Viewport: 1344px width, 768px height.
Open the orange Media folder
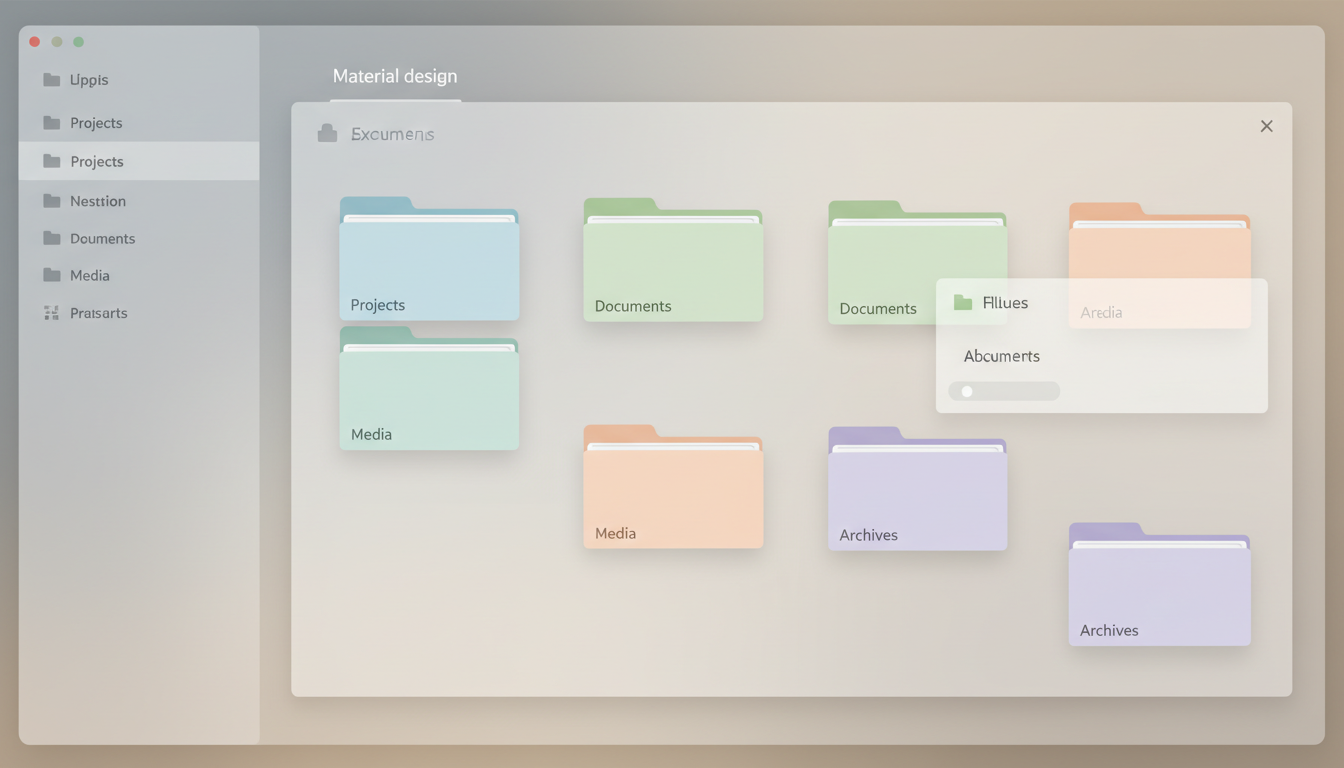pos(672,487)
